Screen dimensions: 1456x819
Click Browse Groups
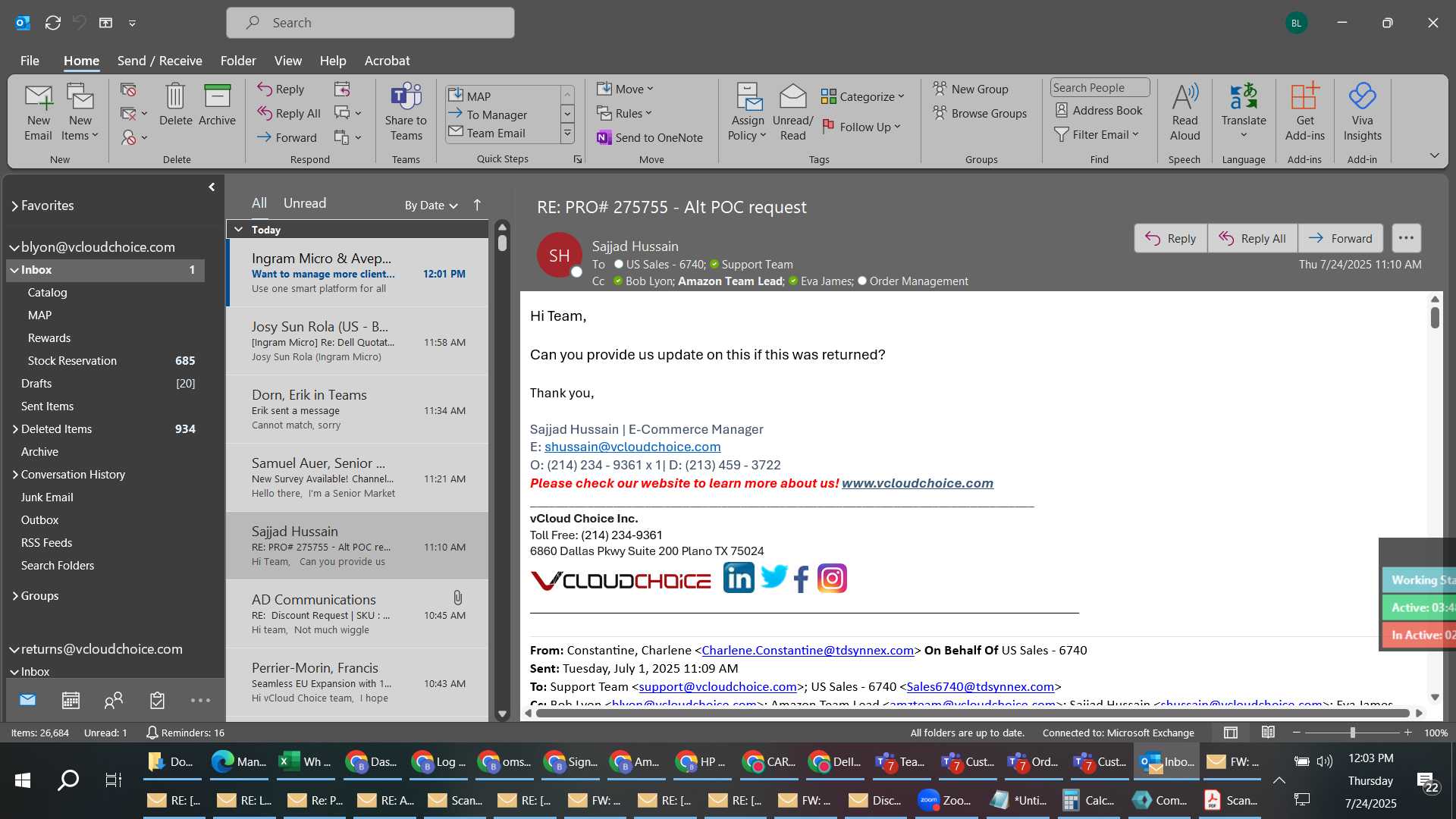pyautogui.click(x=979, y=113)
